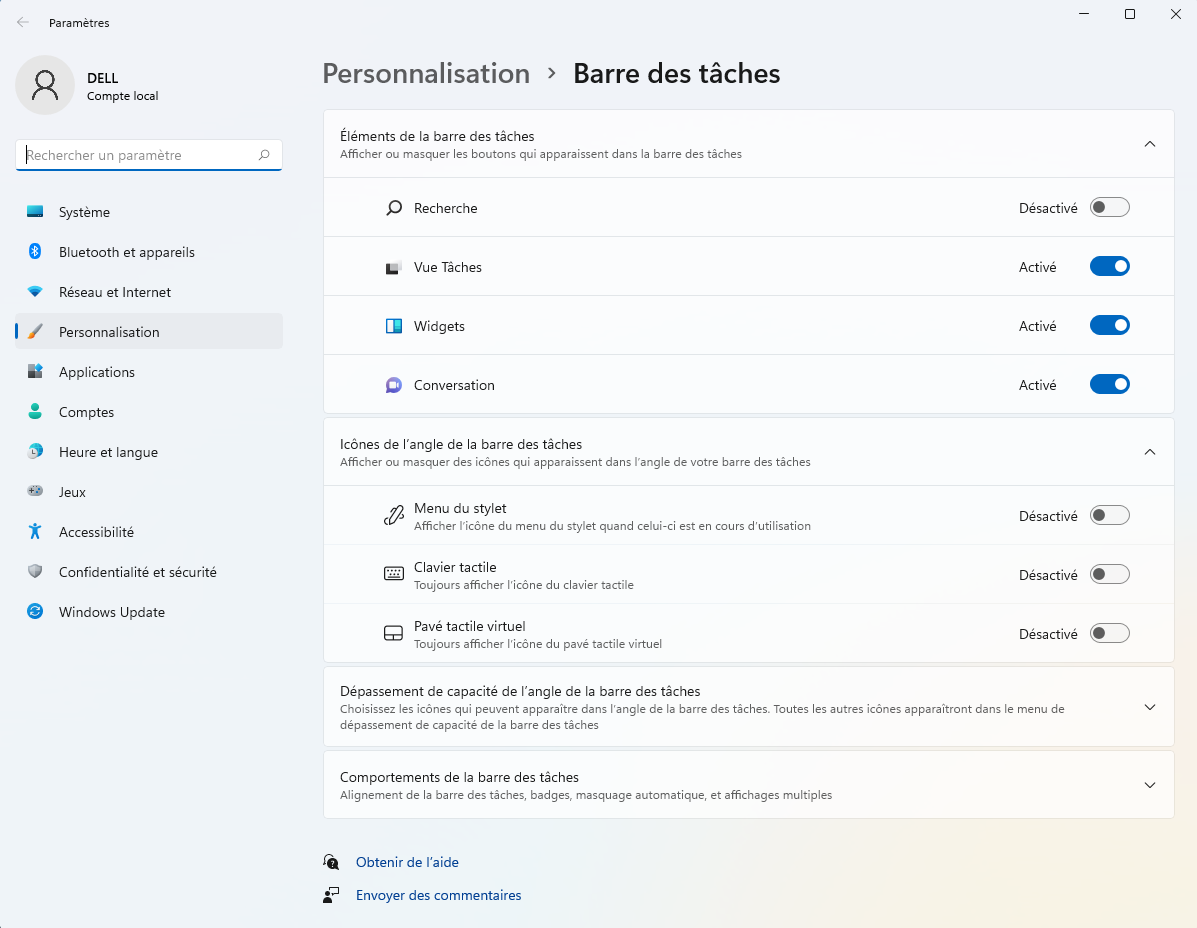
Task: Select Applications in the sidebar
Action: [x=149, y=372]
